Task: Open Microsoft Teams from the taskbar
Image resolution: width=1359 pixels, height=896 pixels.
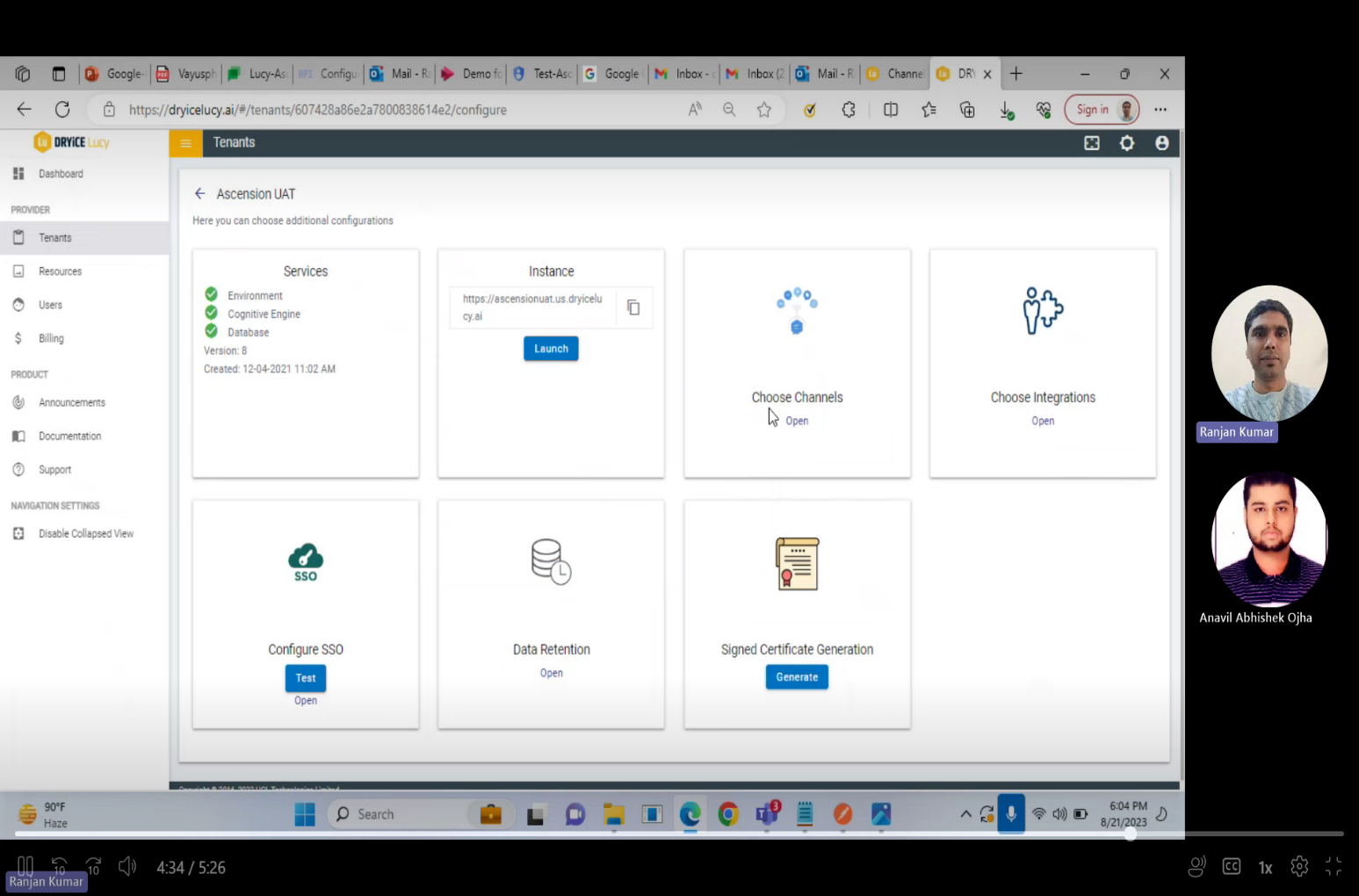Action: [x=767, y=814]
